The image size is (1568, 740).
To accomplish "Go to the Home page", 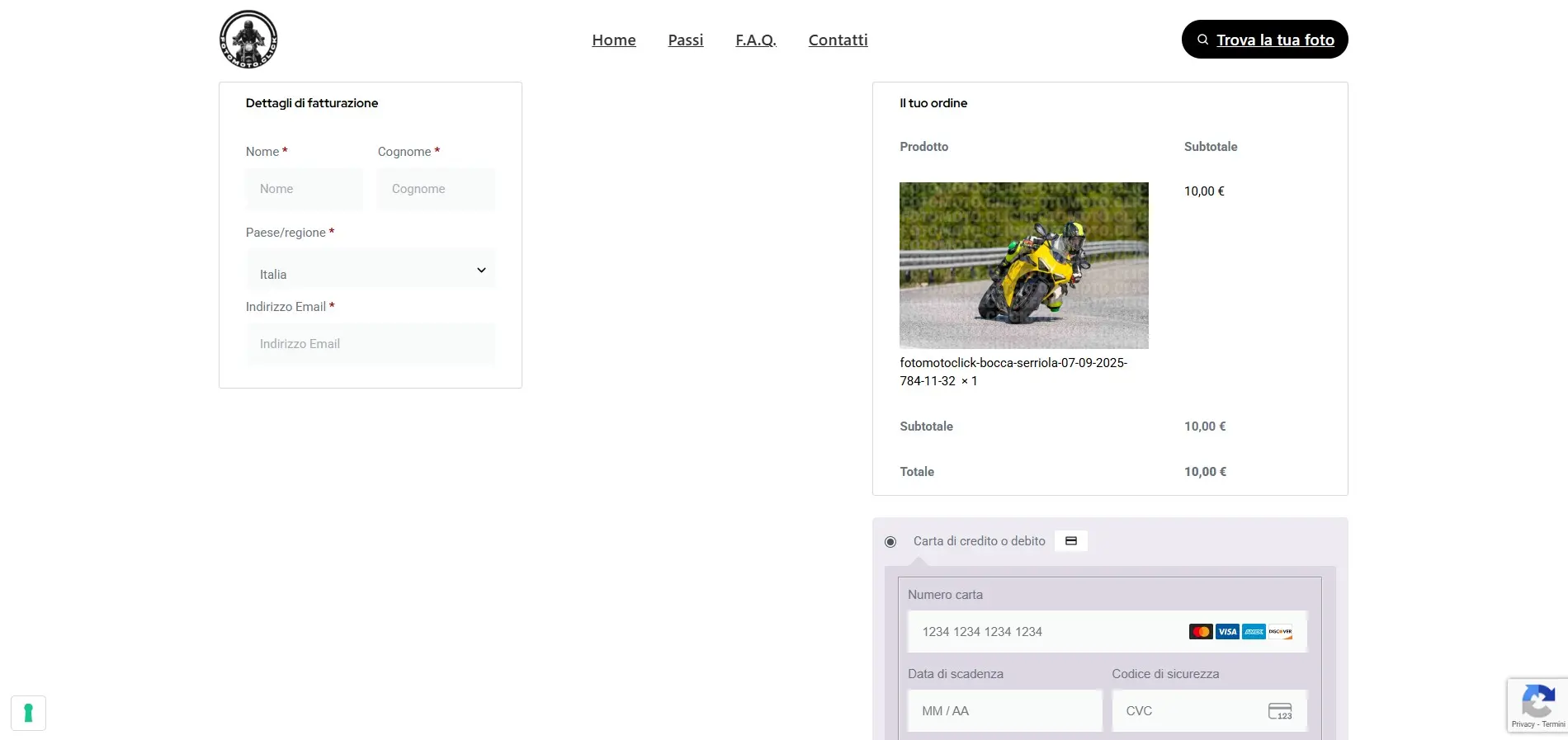I will point(614,40).
